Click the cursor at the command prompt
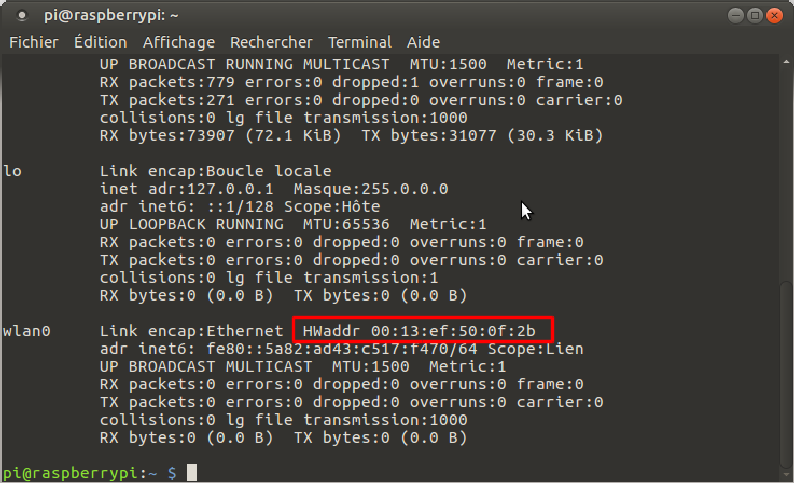Viewport: 794px width, 483px height. pyautogui.click(x=192, y=472)
